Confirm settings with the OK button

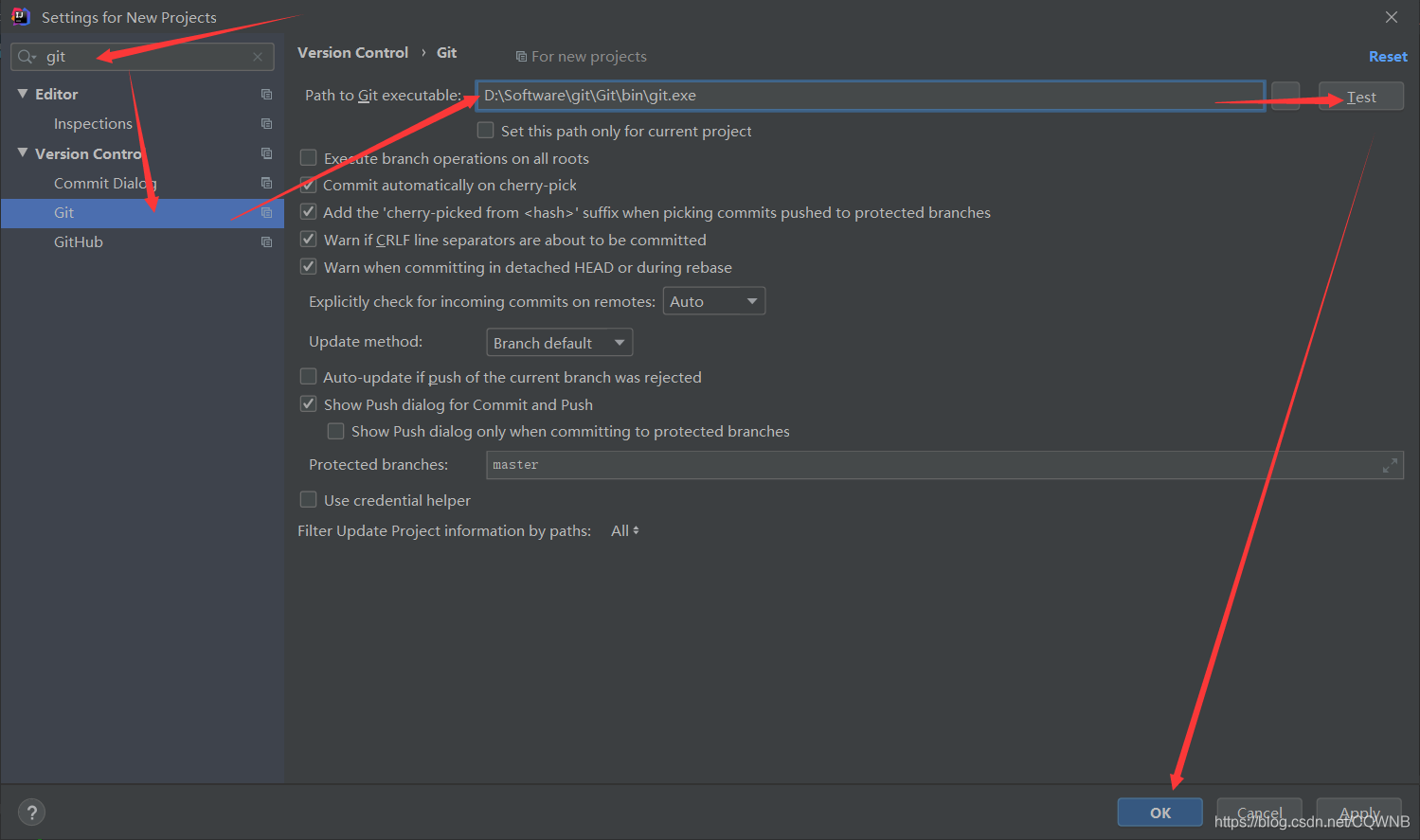click(1160, 813)
